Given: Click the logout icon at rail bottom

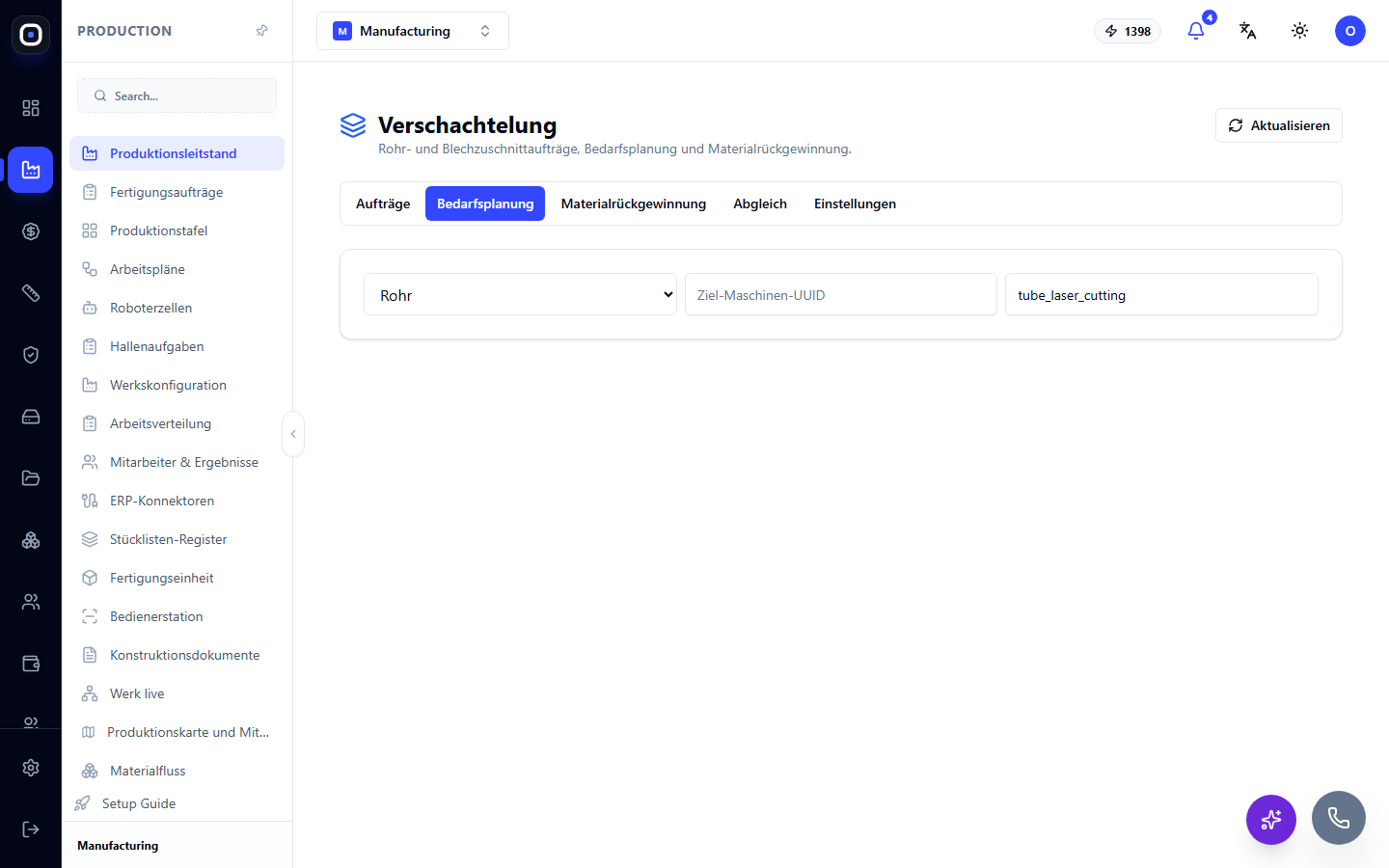Looking at the screenshot, I should pyautogui.click(x=31, y=829).
